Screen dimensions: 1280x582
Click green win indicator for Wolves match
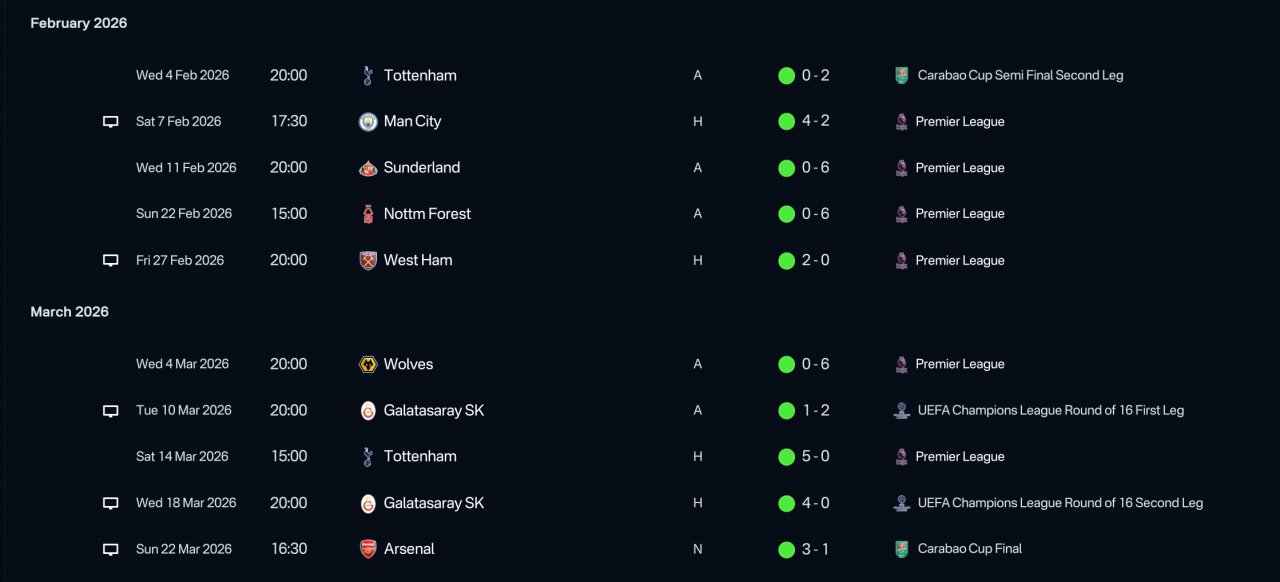[x=787, y=364]
